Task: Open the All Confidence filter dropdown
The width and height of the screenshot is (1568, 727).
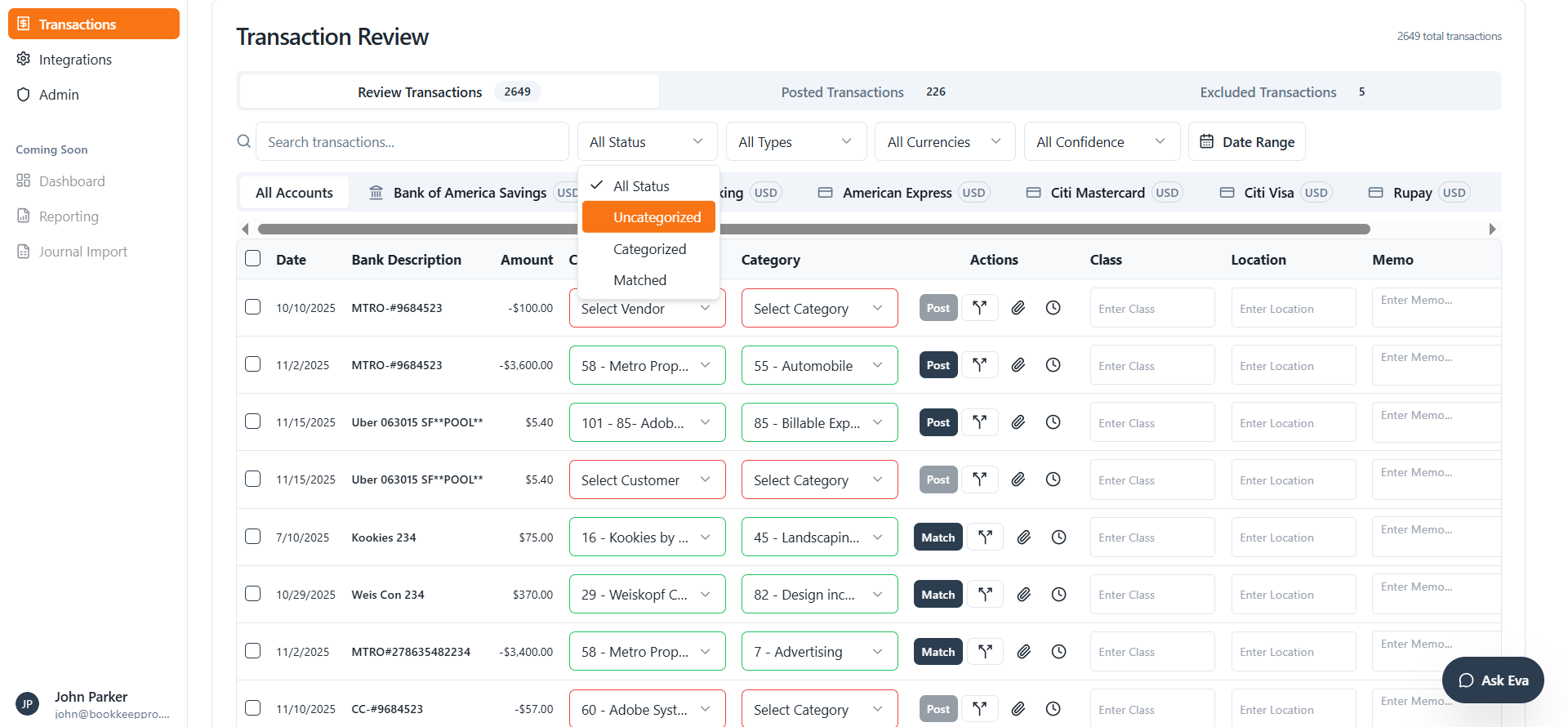Action: pyautogui.click(x=1101, y=142)
